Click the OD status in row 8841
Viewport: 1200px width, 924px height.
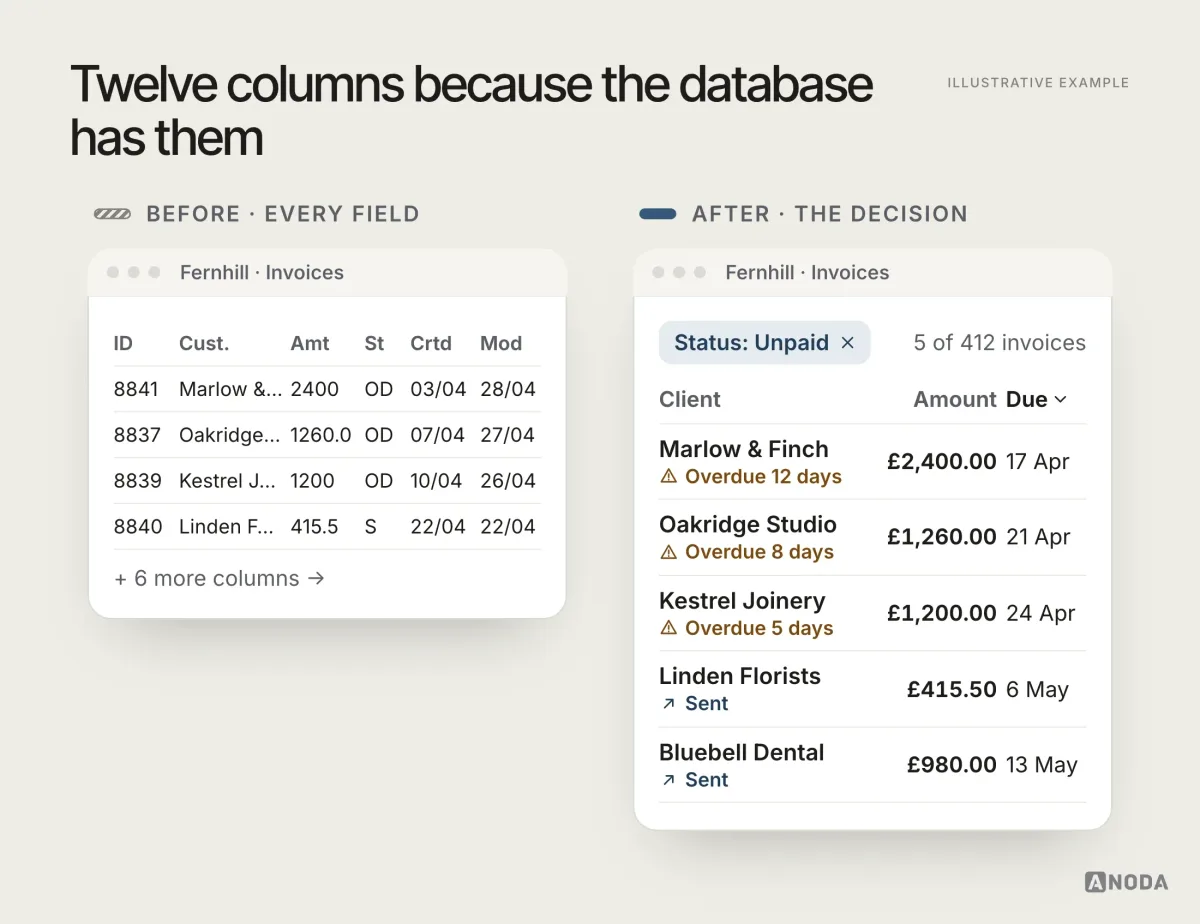tap(378, 389)
